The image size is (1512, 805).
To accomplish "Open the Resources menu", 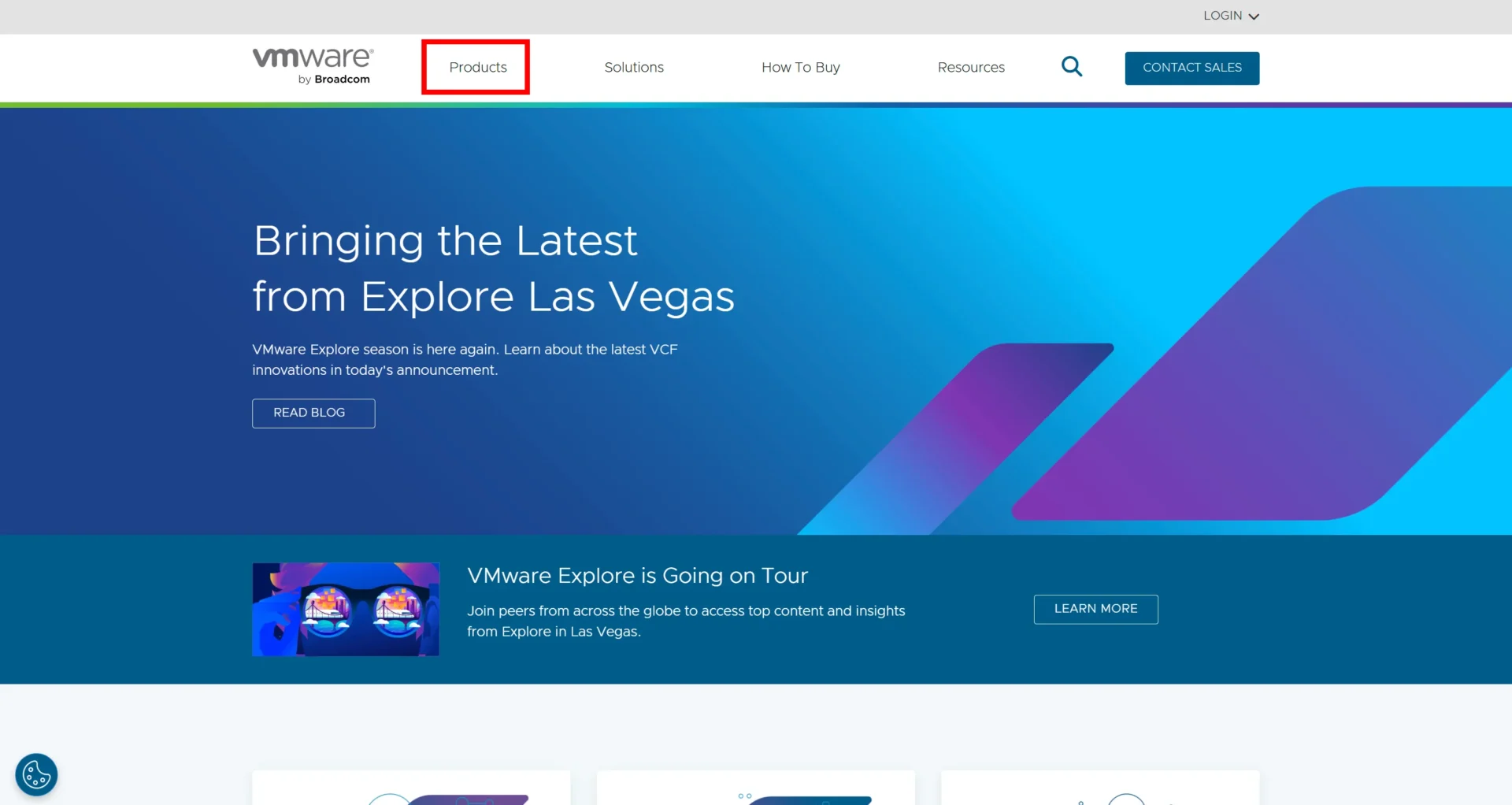I will (971, 68).
